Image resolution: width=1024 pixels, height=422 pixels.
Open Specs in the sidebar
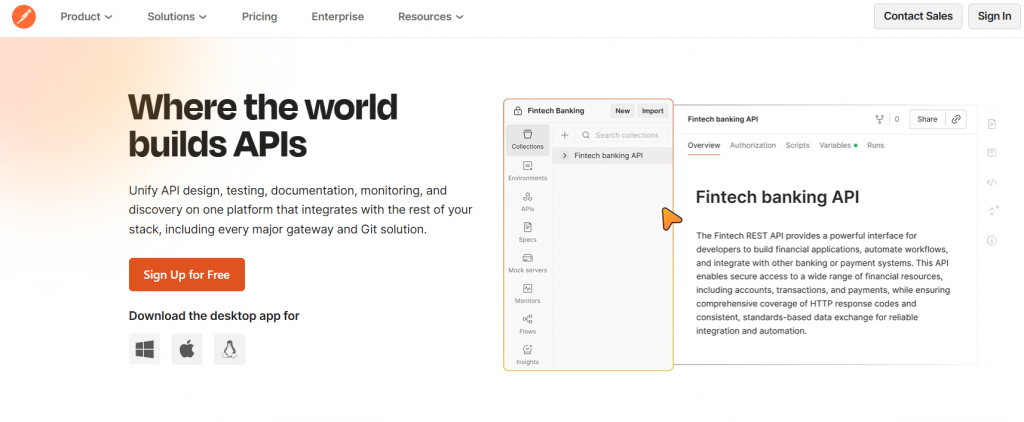(528, 233)
